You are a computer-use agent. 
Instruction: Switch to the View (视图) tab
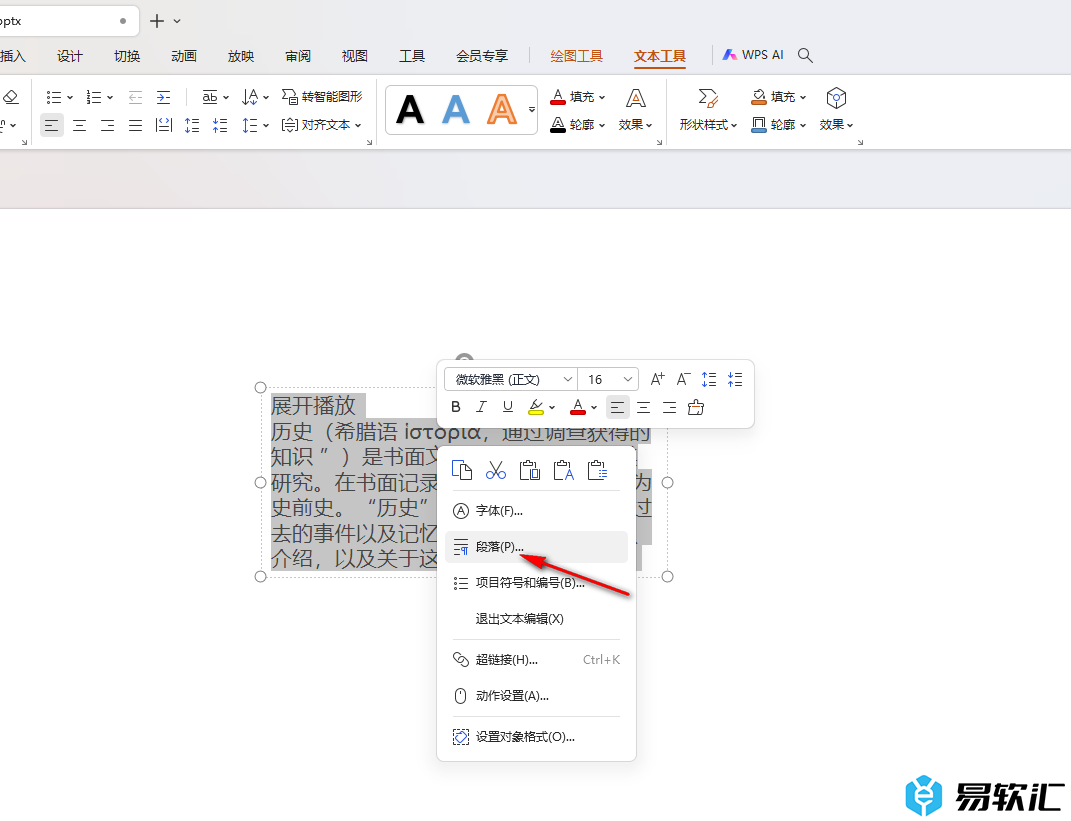[x=354, y=56]
